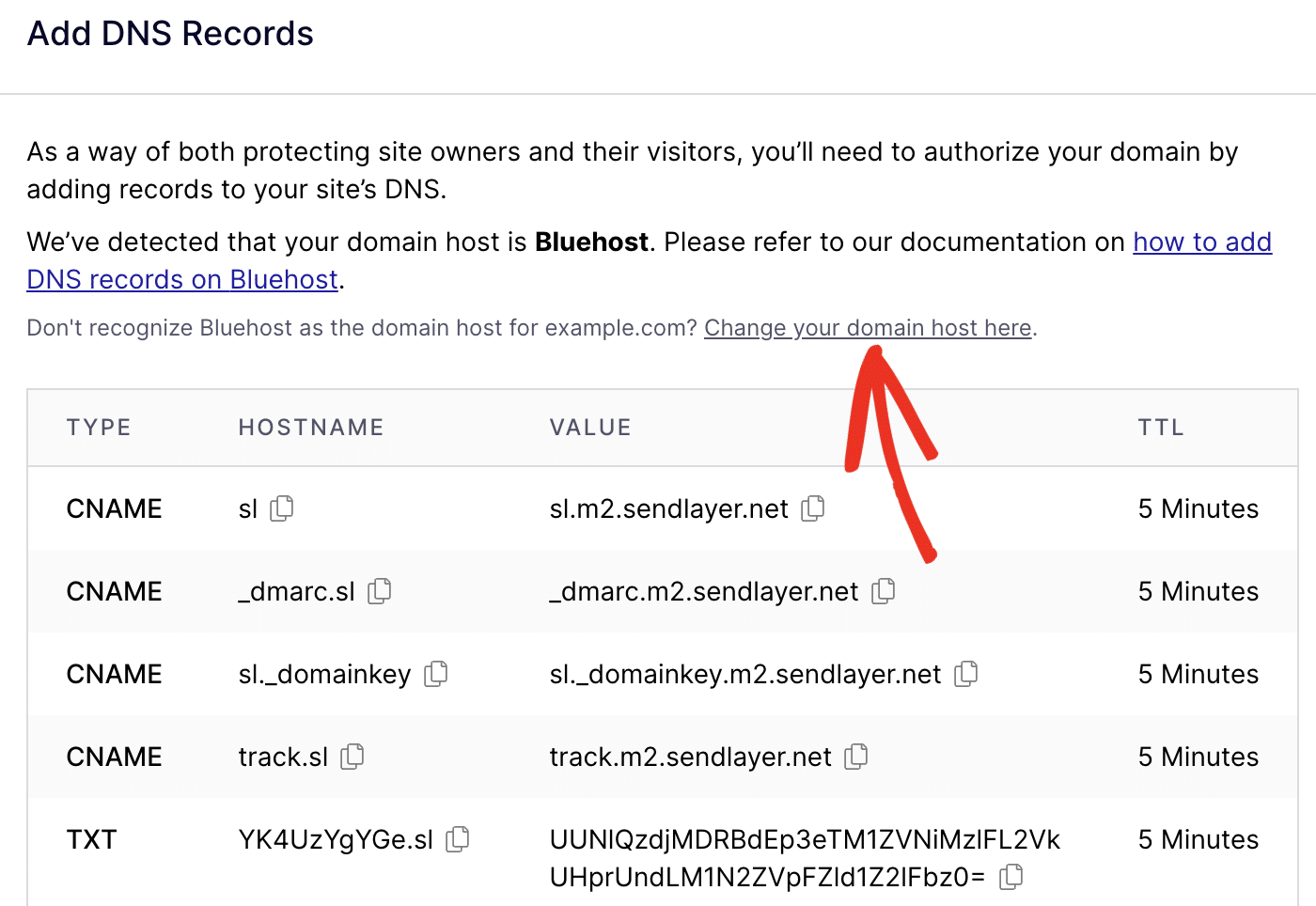Select the VALUE column header
This screenshot has width=1316, height=906.
coord(590,427)
